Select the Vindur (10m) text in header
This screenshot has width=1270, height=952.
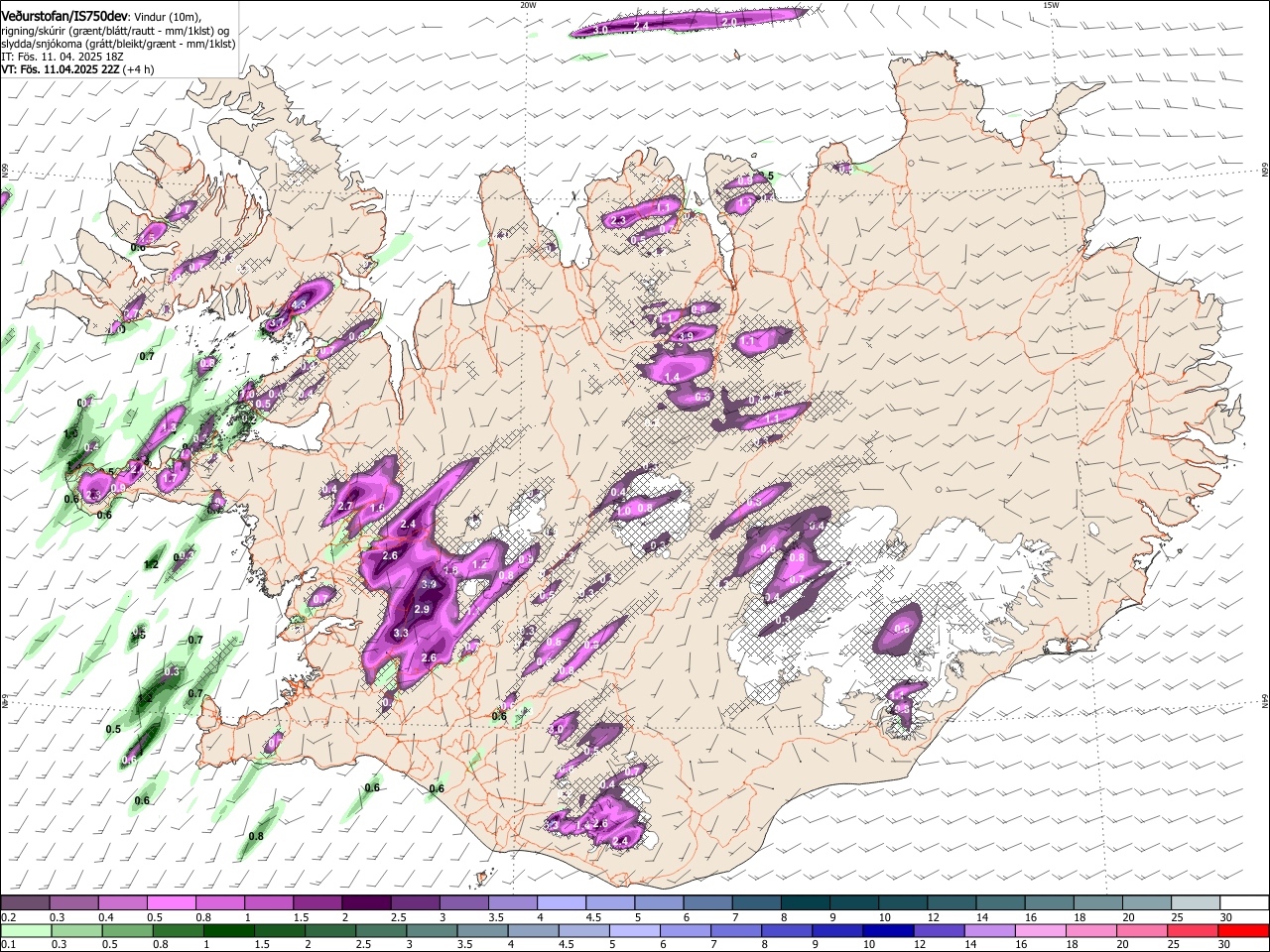click(x=167, y=17)
